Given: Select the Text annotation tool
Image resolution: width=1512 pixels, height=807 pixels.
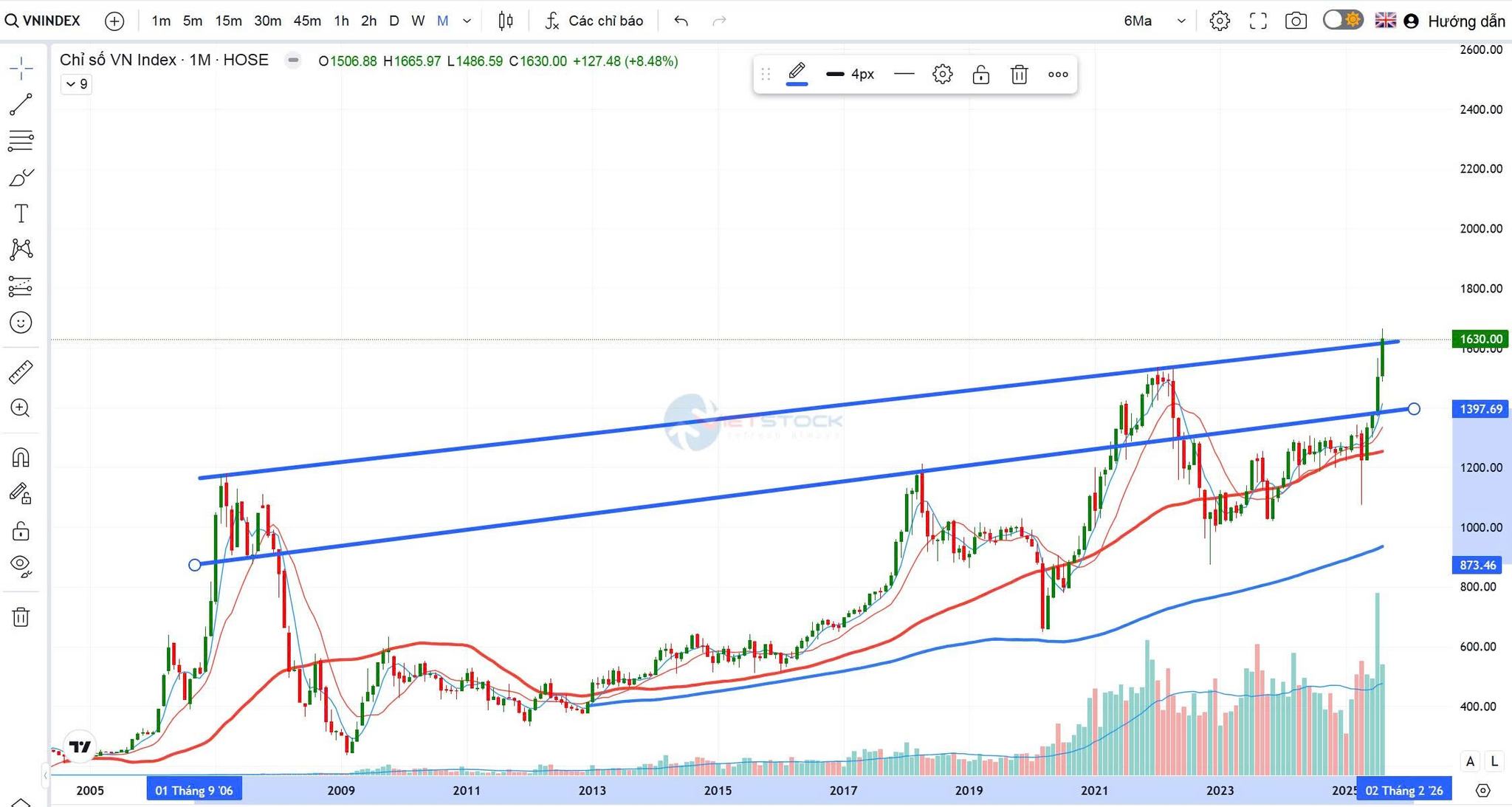Looking at the screenshot, I should pyautogui.click(x=21, y=213).
